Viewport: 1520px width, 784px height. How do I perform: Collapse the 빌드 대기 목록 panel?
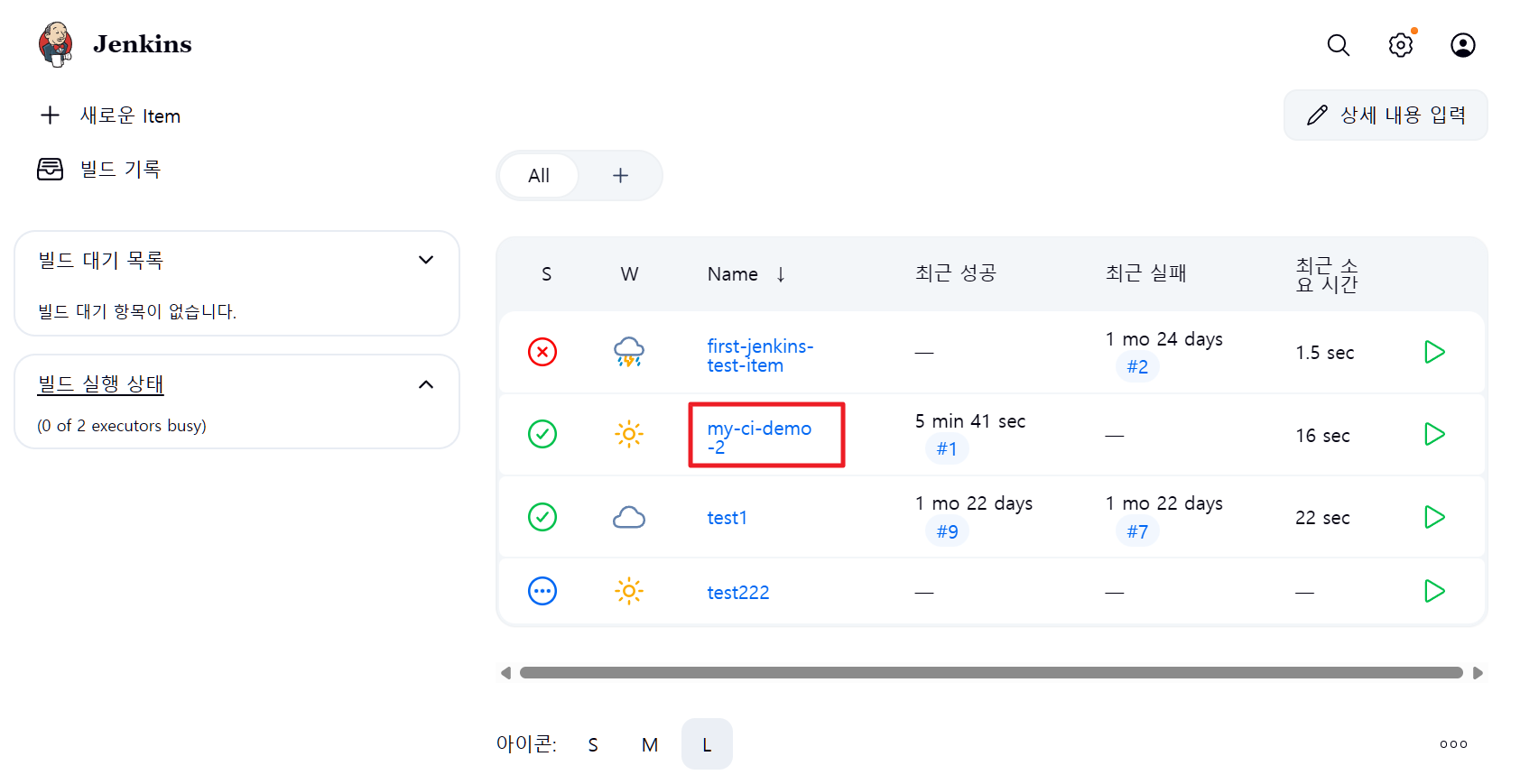426,261
